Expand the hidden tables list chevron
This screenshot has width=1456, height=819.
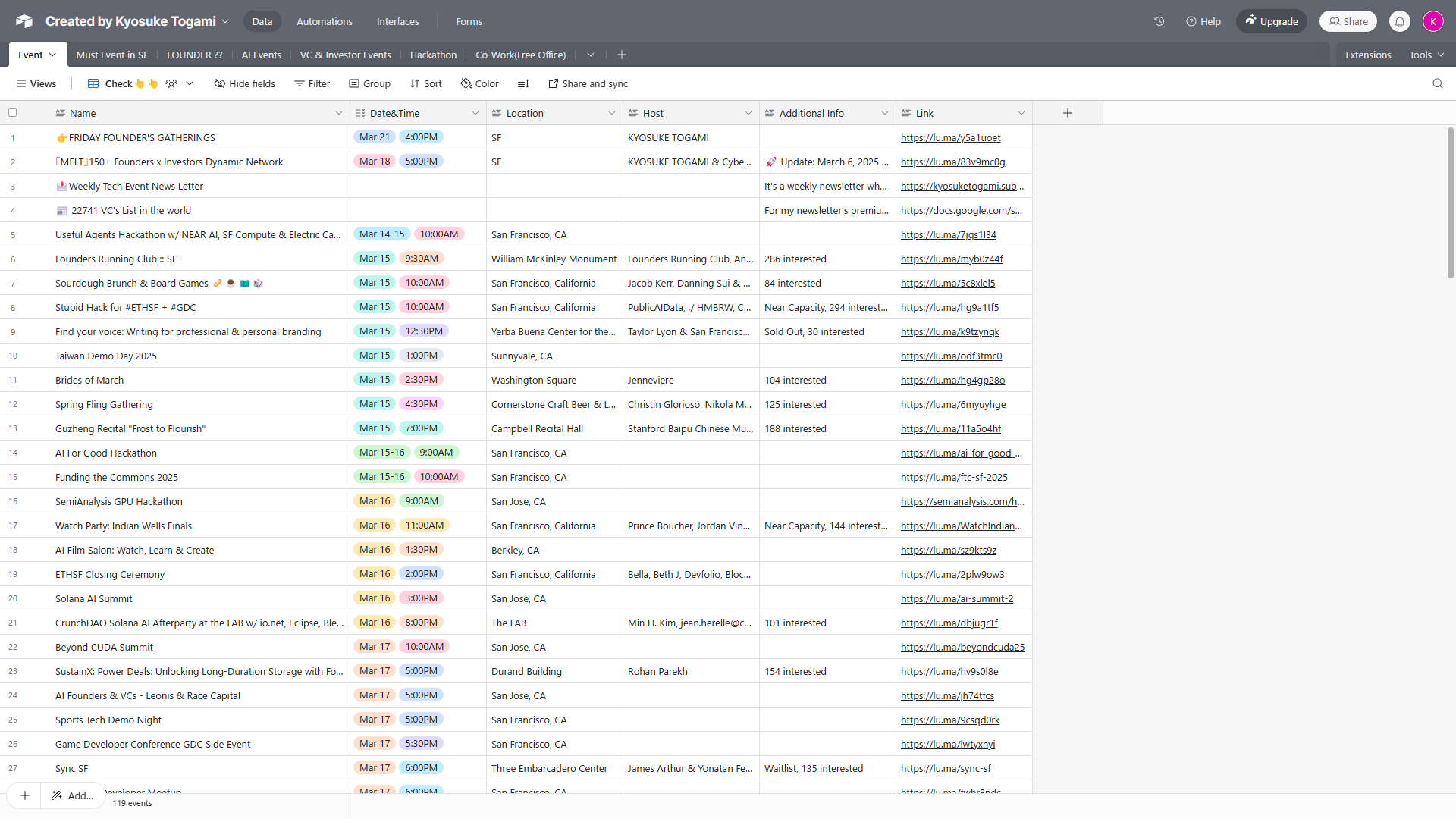coord(590,55)
